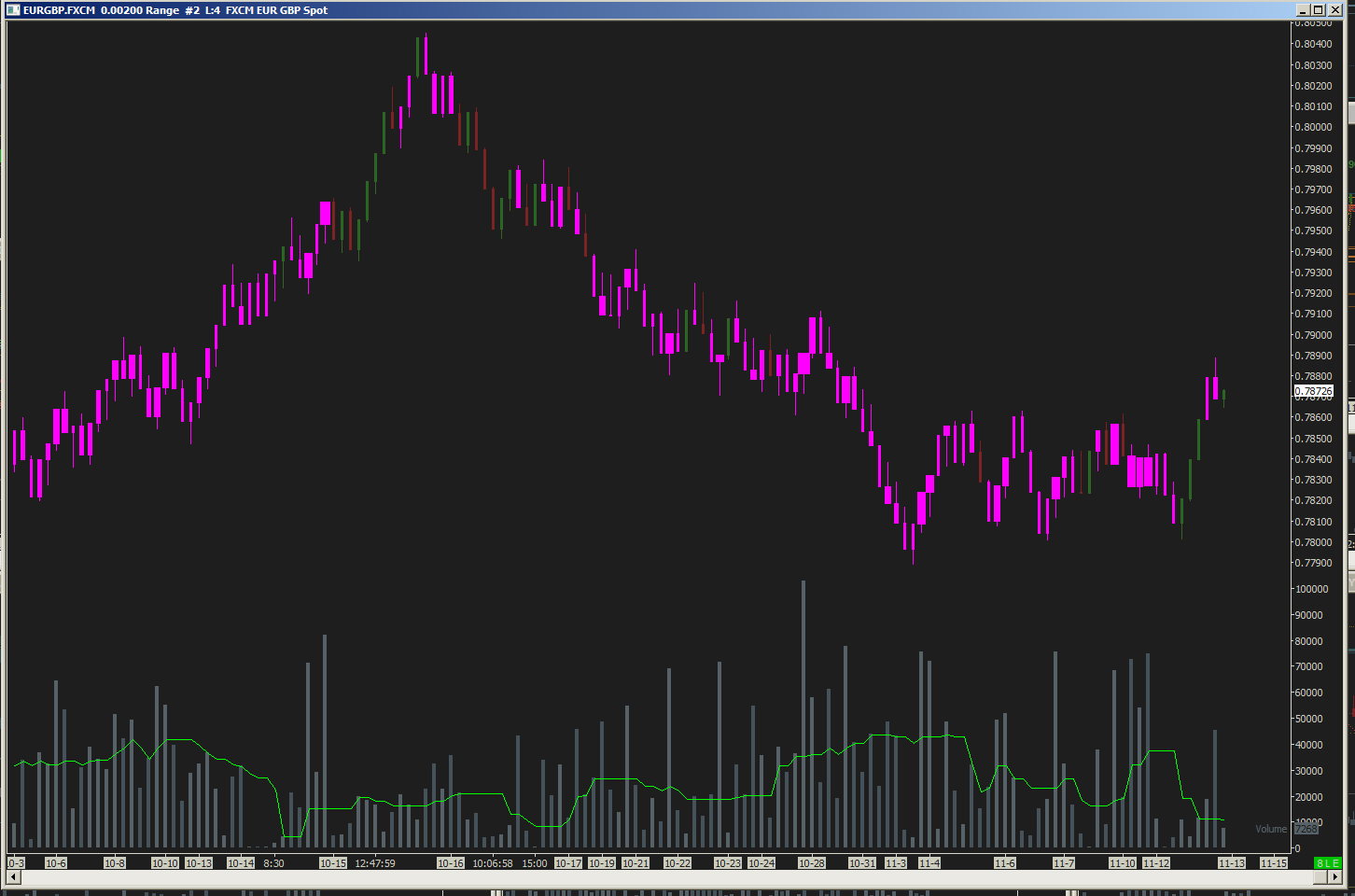Click the 10-22 date label on time axis
The height and width of the screenshot is (896, 1355).
coord(677,863)
